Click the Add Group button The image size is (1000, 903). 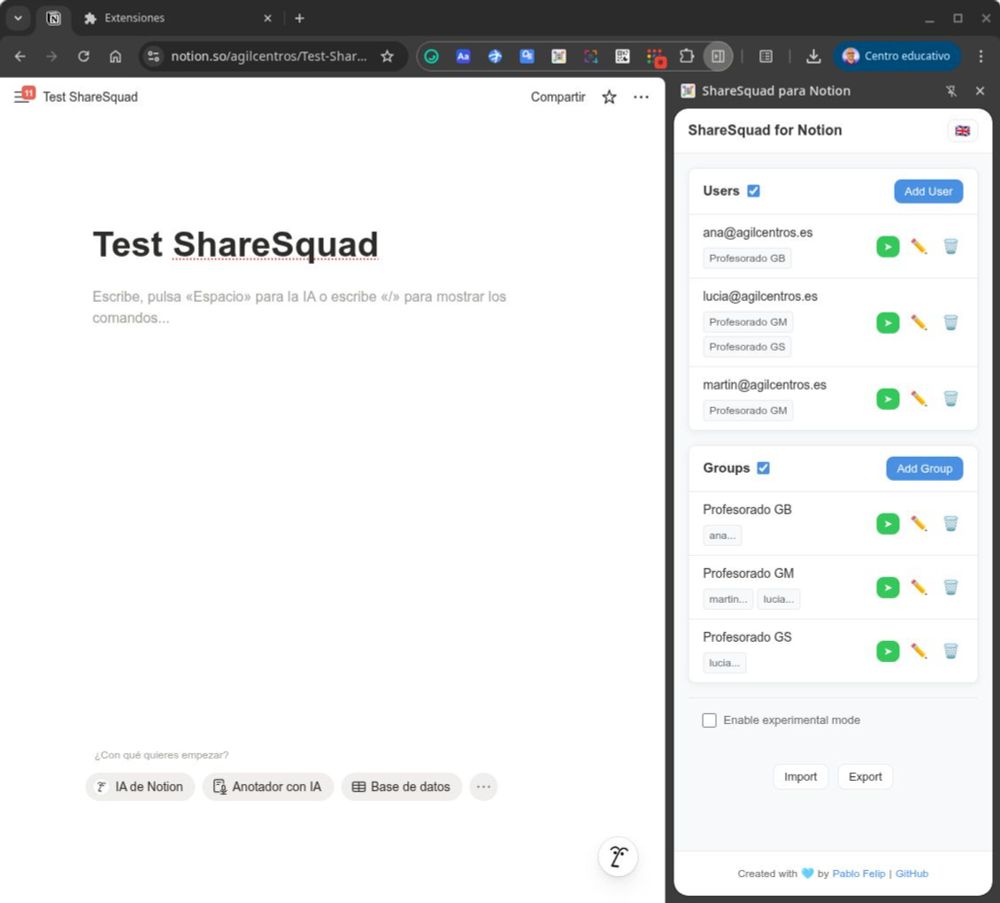tap(924, 469)
